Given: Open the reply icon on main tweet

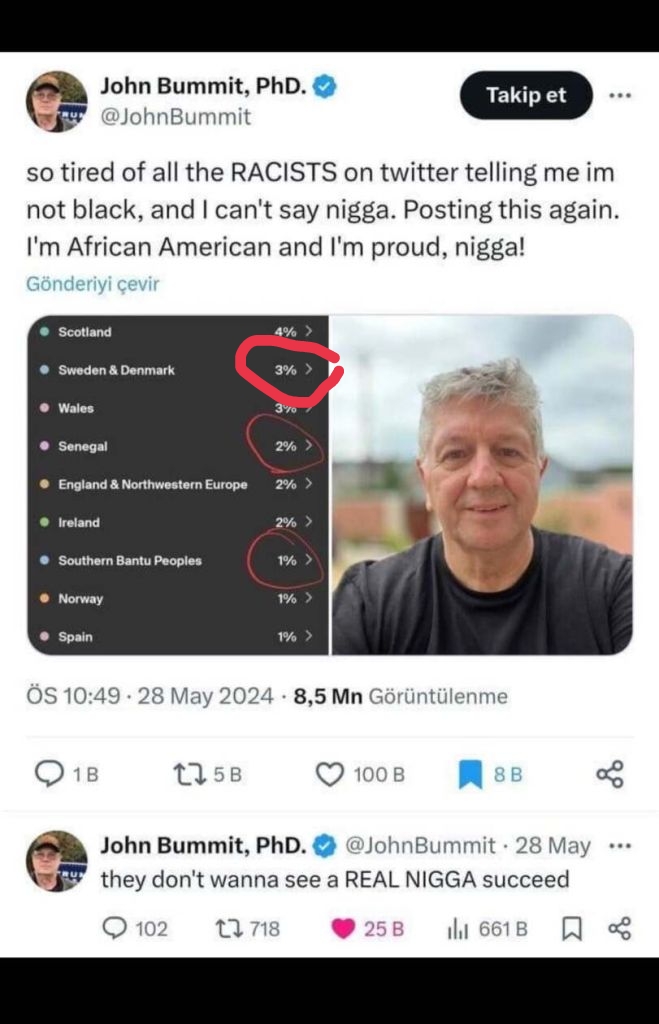Looking at the screenshot, I should 49,774.
